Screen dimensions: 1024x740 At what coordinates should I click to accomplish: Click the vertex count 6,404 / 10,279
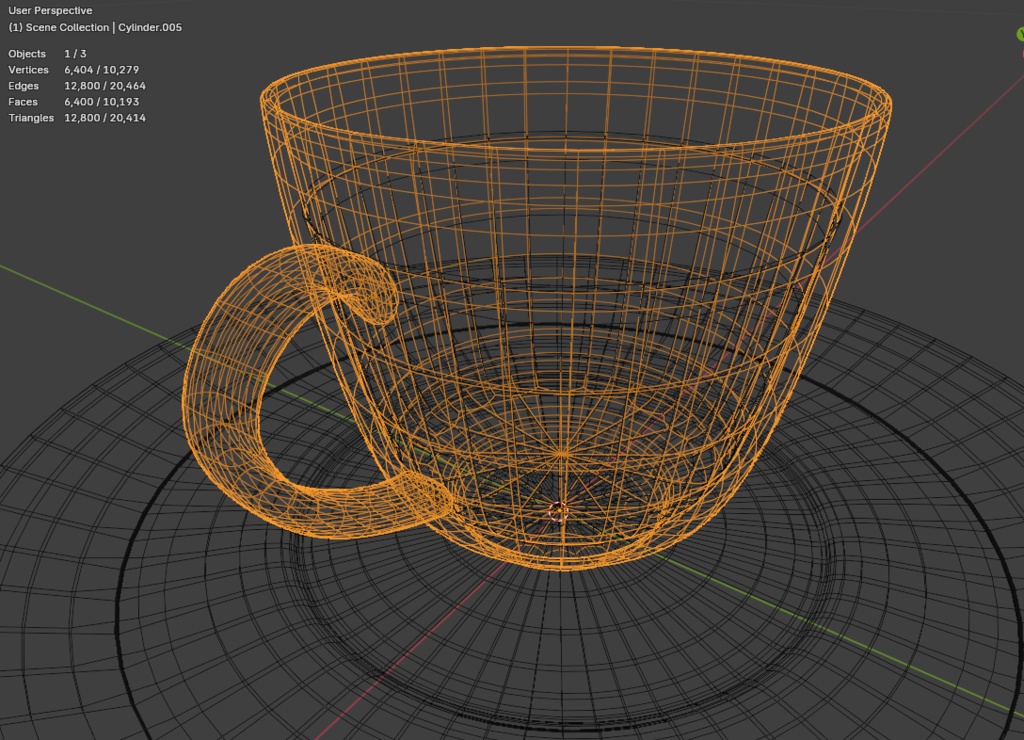pyautogui.click(x=101, y=70)
